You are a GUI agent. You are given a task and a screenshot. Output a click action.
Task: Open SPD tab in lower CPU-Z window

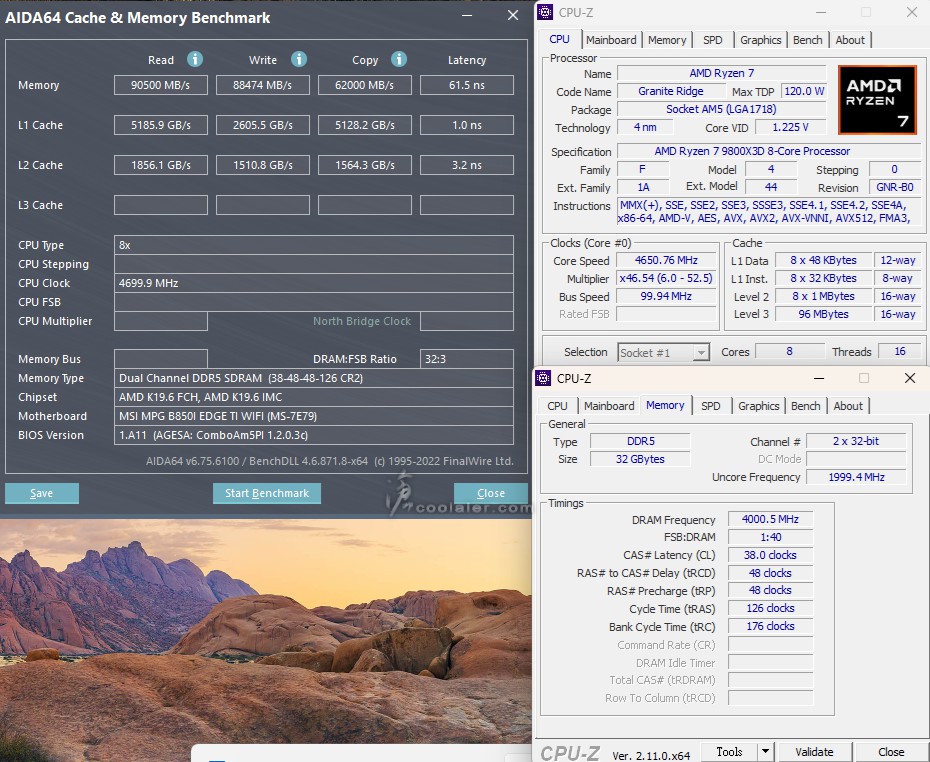click(711, 406)
